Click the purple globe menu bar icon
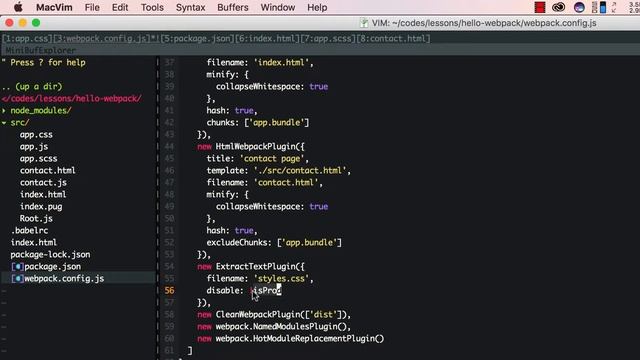 579,7
